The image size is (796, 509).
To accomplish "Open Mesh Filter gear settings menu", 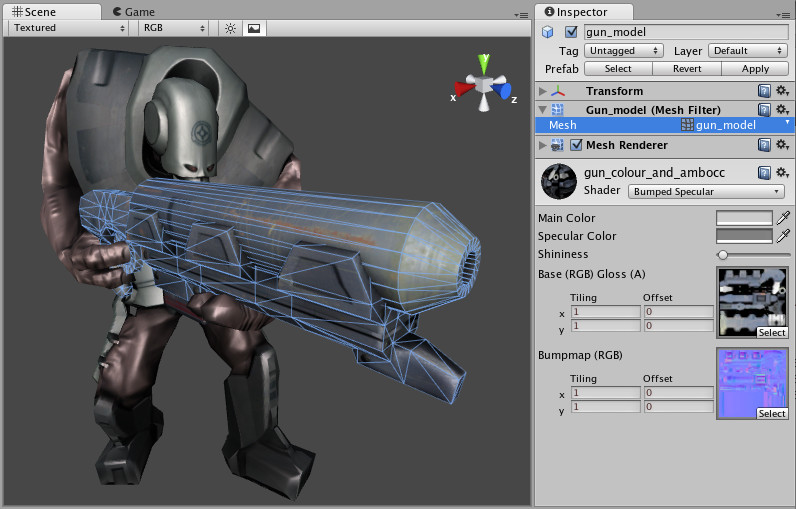I will (782, 110).
